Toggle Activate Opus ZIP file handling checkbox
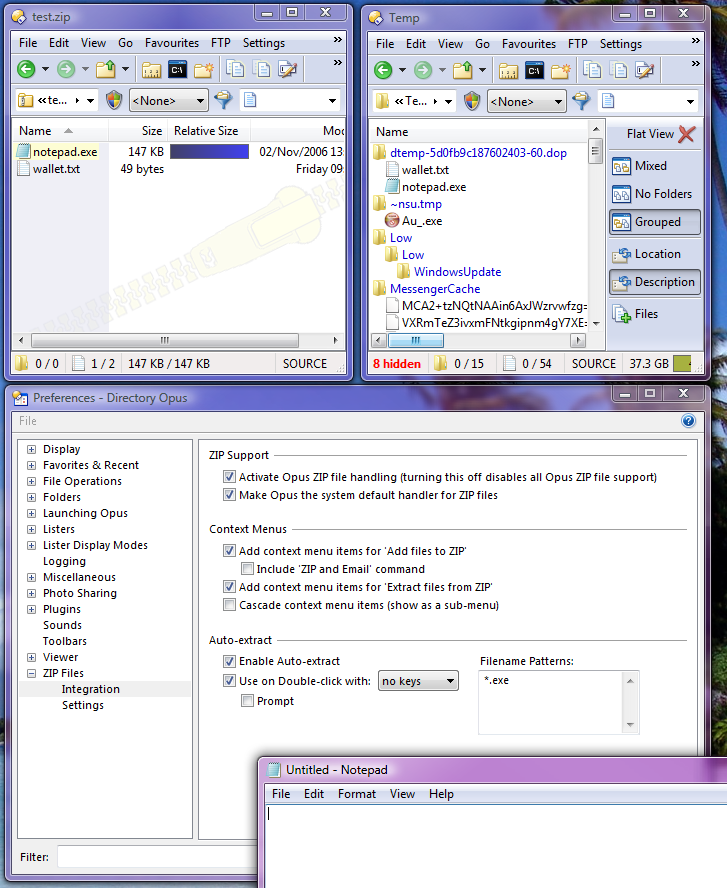This screenshot has height=888, width=727. 229,477
